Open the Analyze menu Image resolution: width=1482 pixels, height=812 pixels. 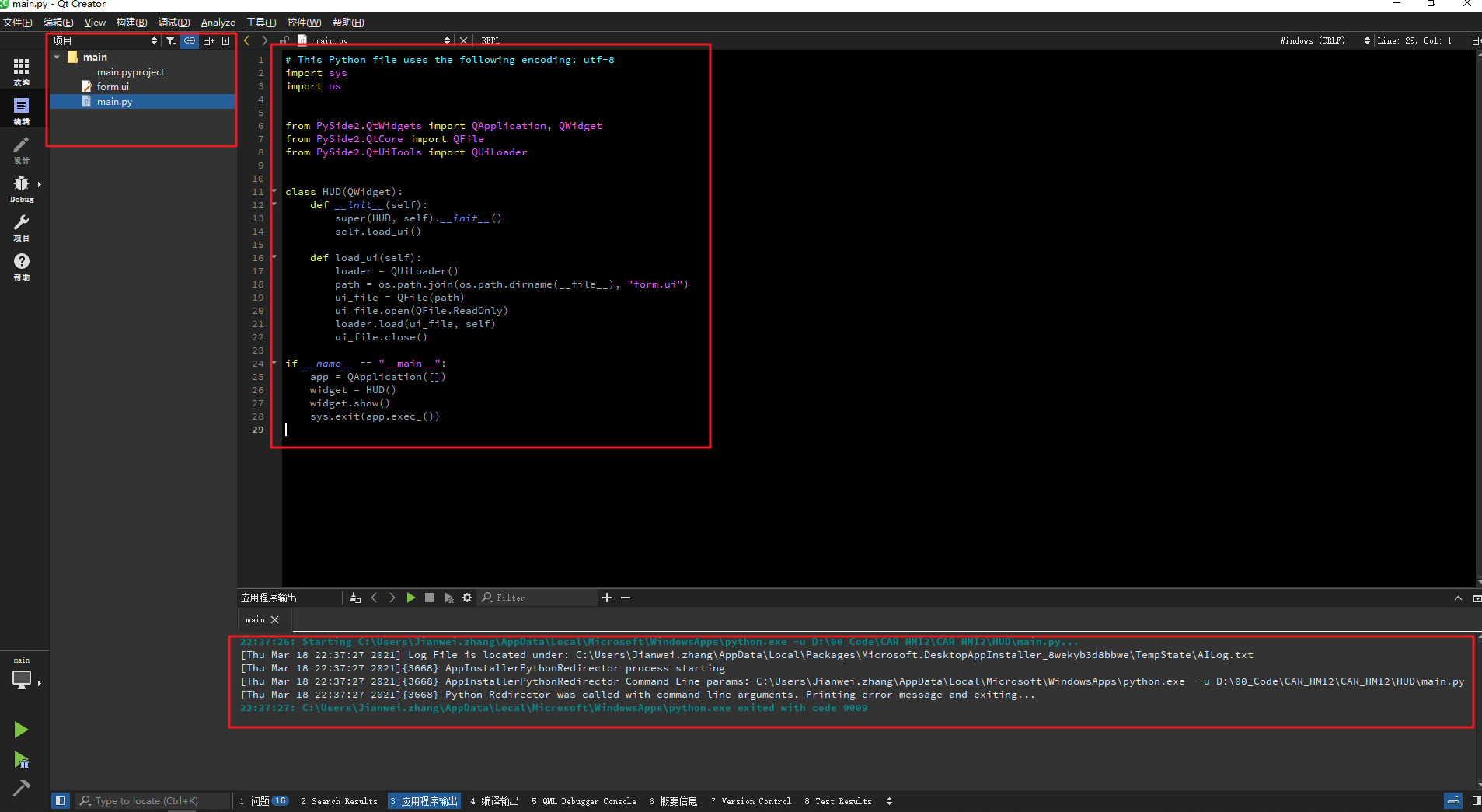click(218, 23)
